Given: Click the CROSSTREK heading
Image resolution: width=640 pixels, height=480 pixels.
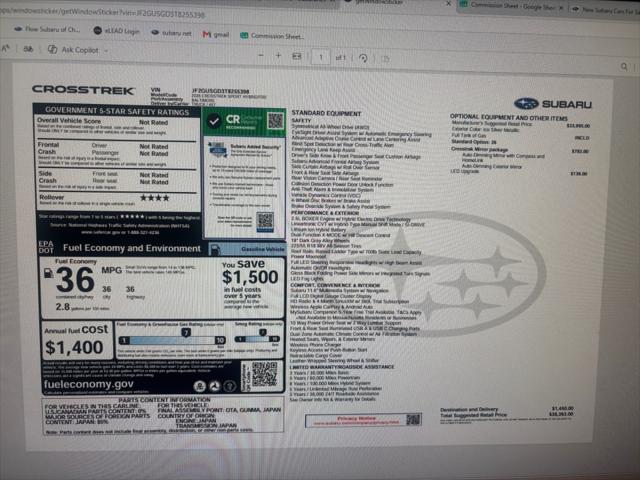Looking at the screenshot, I should click(x=83, y=90).
